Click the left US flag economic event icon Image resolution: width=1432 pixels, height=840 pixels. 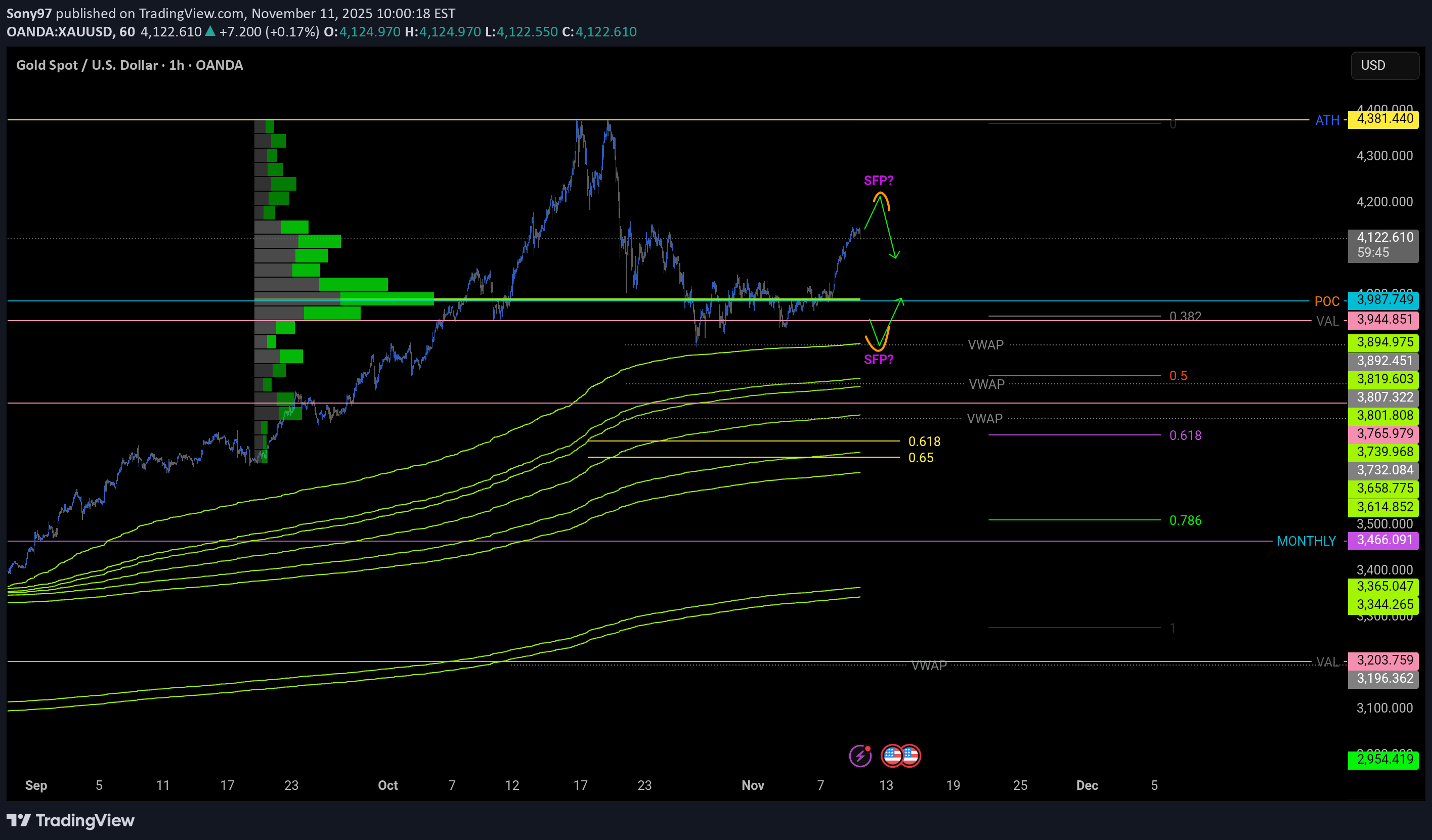pyautogui.click(x=892, y=756)
